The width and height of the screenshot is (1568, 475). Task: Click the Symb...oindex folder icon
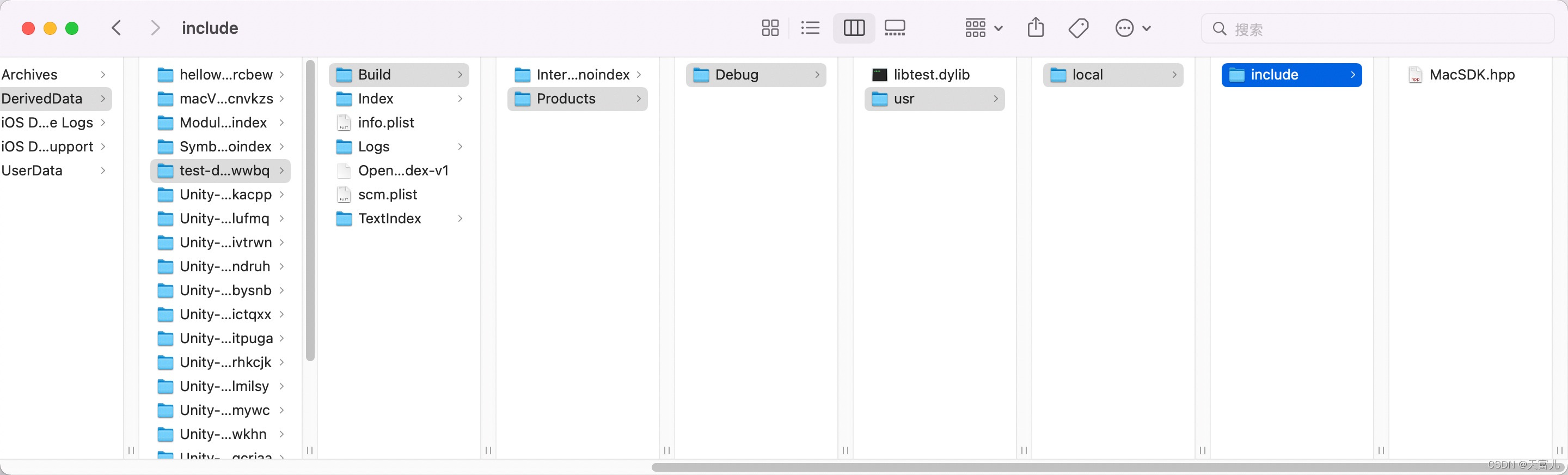point(166,147)
